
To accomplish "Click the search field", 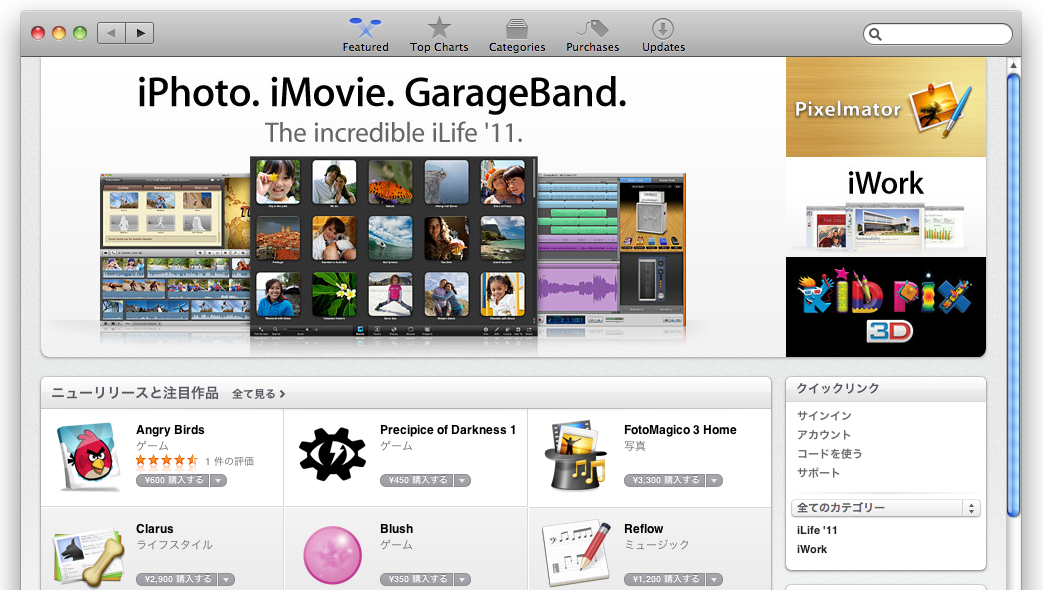I will pyautogui.click(x=937, y=34).
